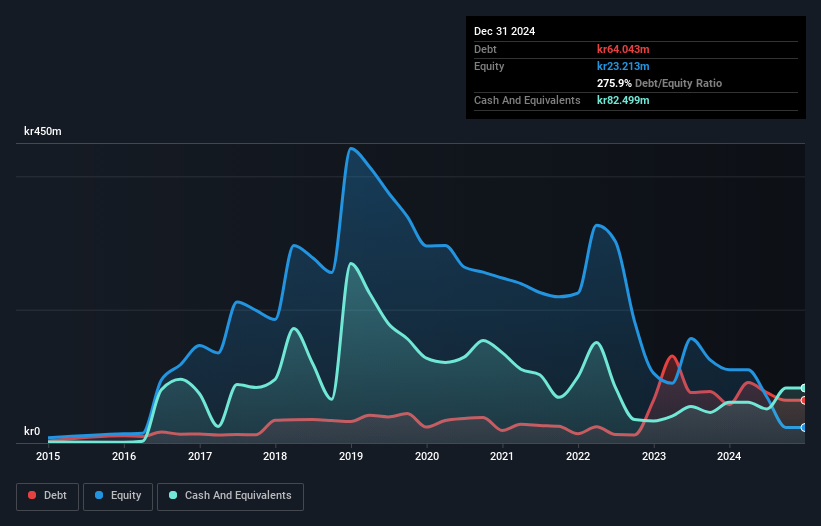Toggle the Debt series in legend

pos(47,496)
